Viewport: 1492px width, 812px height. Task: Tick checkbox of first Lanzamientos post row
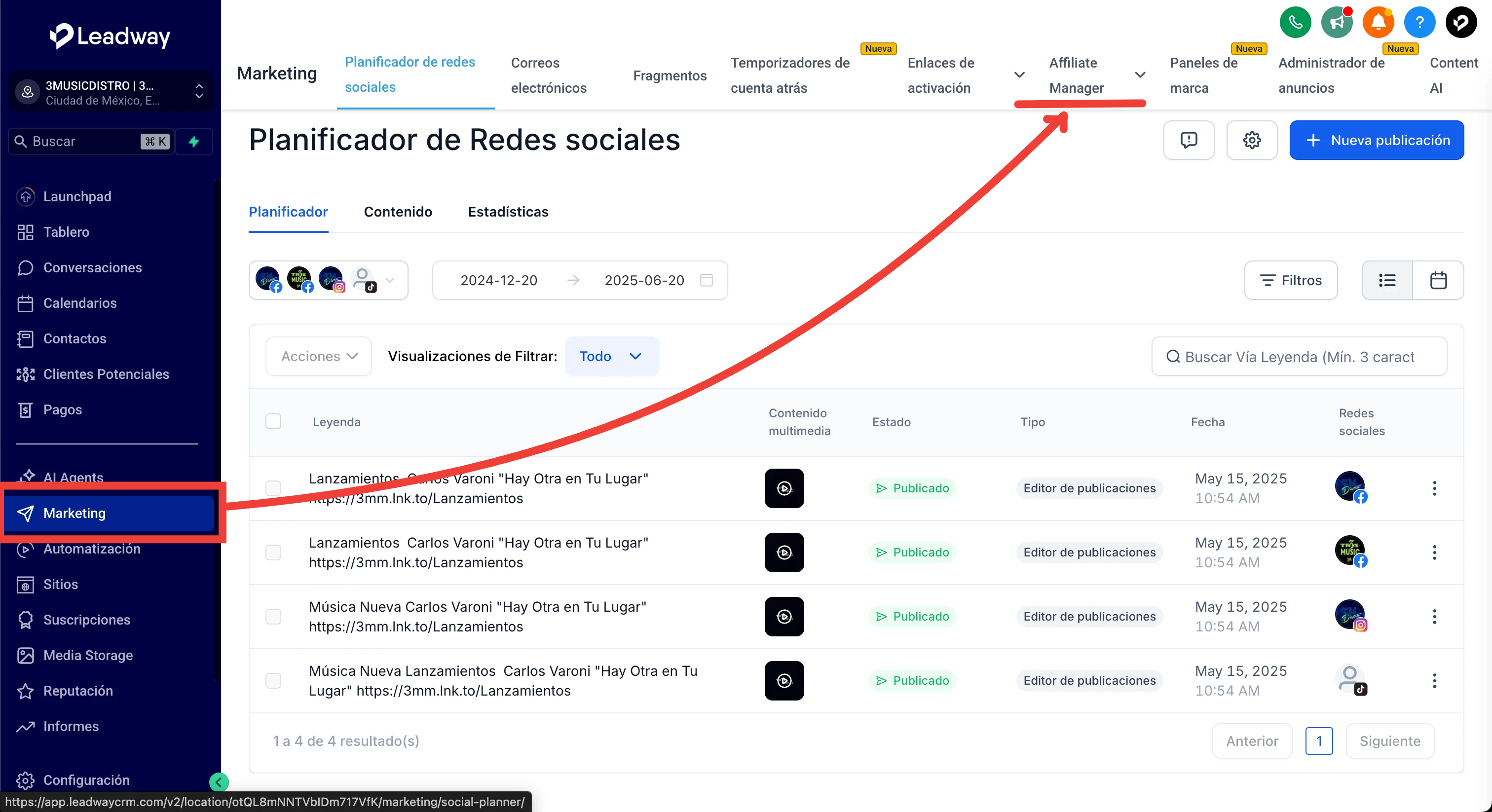273,488
